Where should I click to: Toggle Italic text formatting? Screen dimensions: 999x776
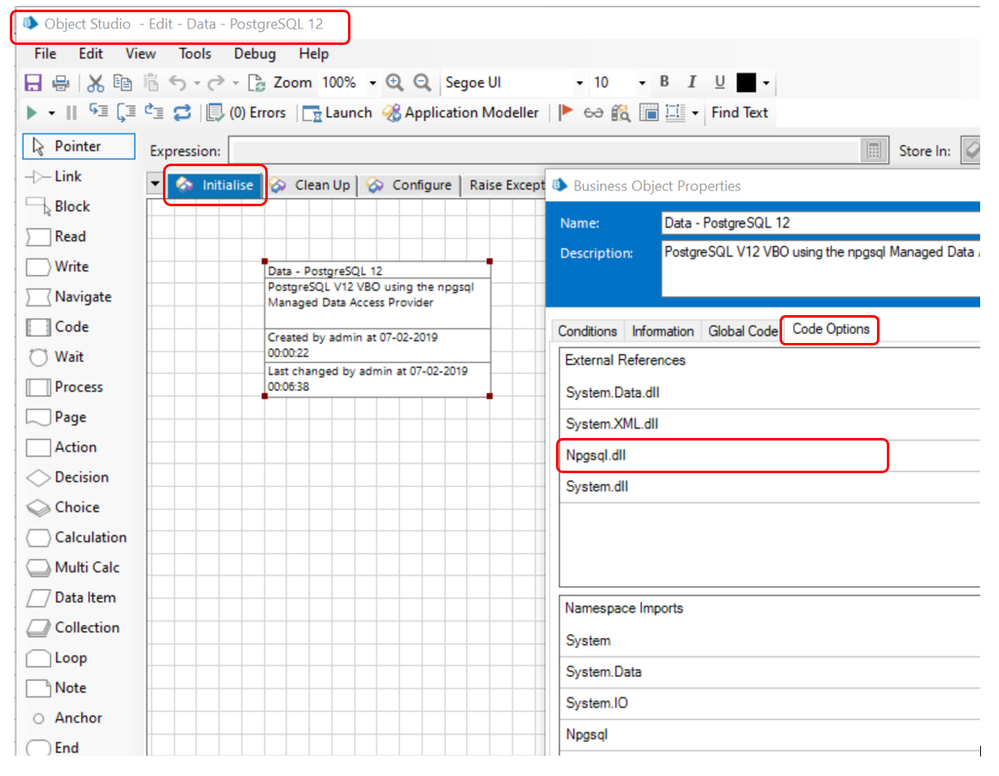[692, 82]
